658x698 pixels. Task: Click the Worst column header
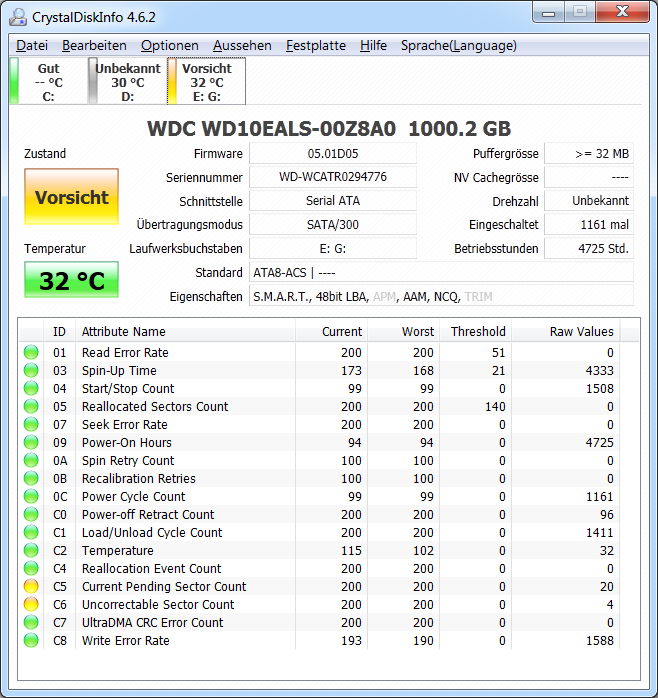pyautogui.click(x=403, y=332)
